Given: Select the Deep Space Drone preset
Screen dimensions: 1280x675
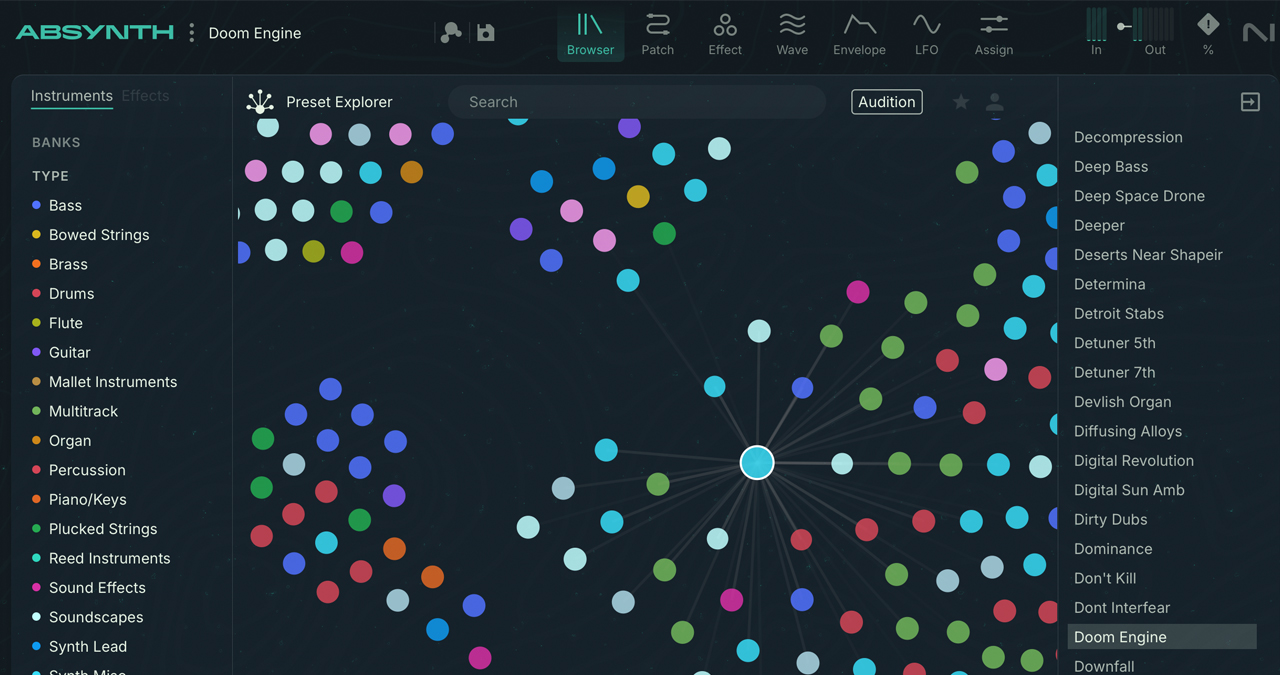Looking at the screenshot, I should (1139, 196).
